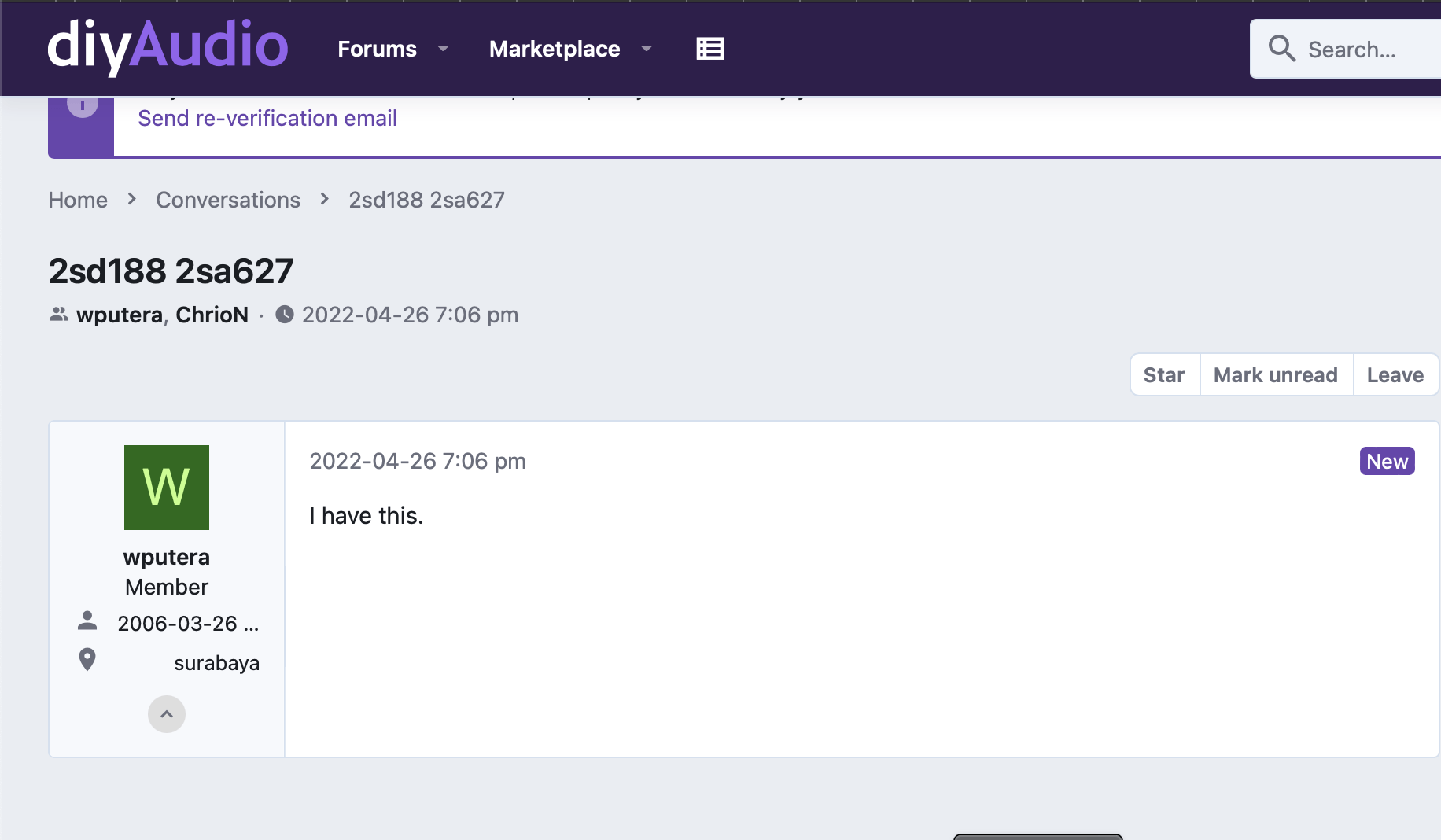Open the diyAudio logo home page
The width and height of the screenshot is (1441, 840).
(x=168, y=47)
